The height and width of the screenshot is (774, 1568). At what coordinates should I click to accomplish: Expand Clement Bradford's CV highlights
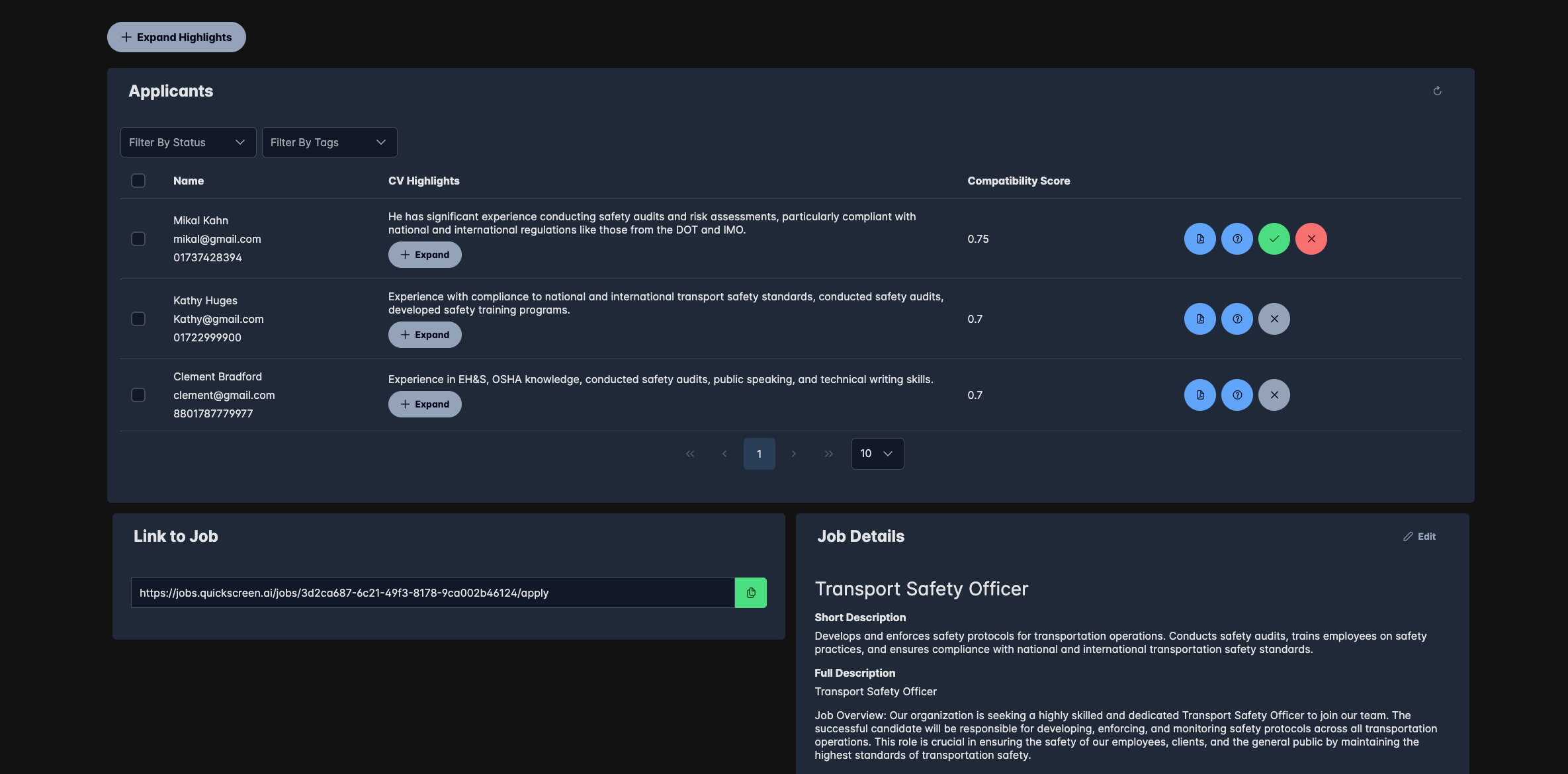[425, 404]
